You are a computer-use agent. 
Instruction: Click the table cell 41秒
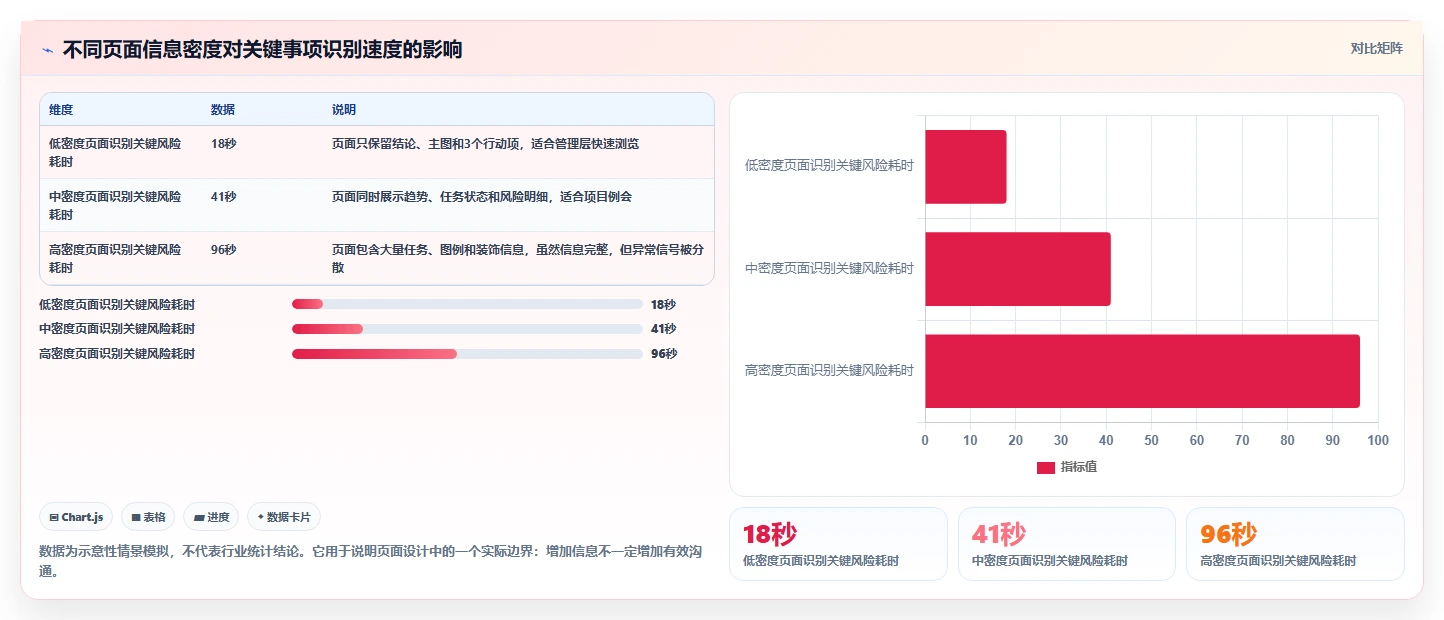pos(224,197)
